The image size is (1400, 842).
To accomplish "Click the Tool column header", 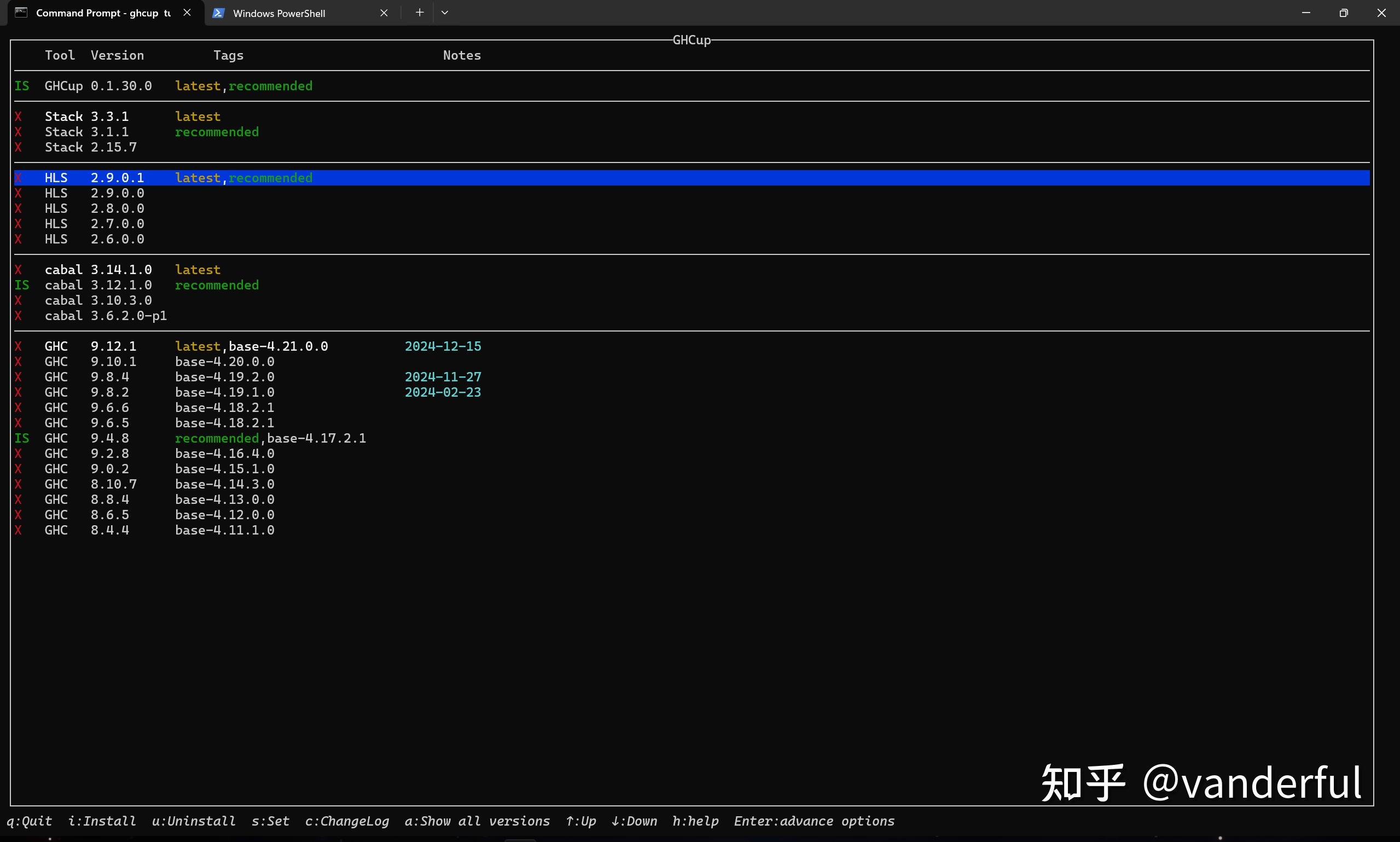I will pos(60,55).
